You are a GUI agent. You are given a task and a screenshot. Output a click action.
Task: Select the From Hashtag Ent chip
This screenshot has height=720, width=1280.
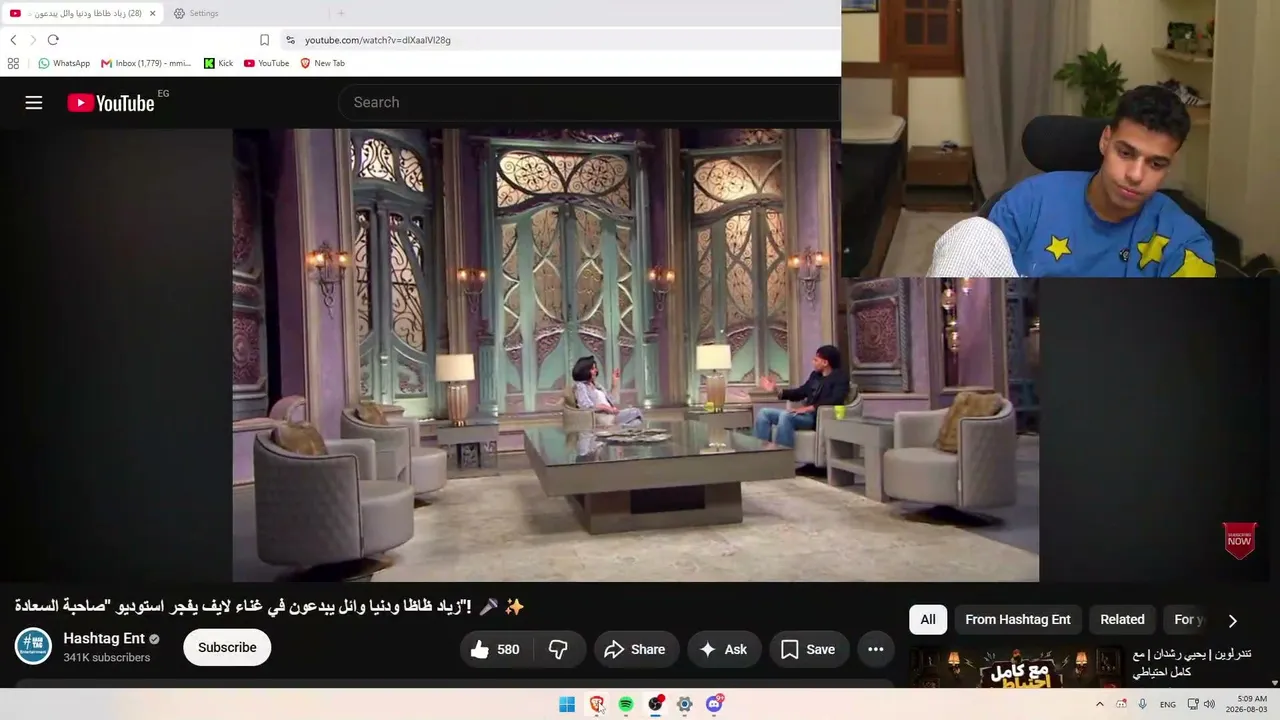point(1018,619)
